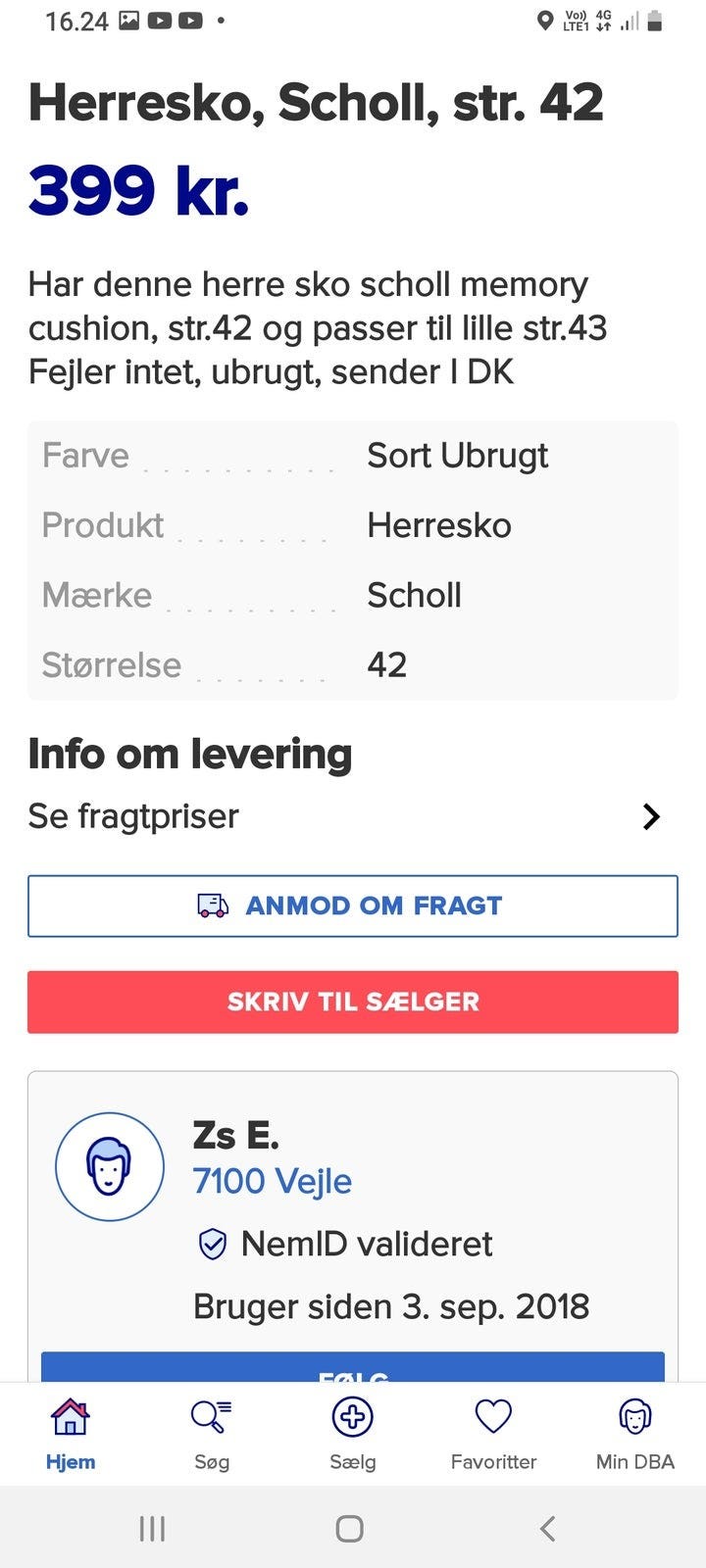This screenshot has height=1568, width=706.
Task: Tap the Anmod om fragt button
Action: pos(353,906)
